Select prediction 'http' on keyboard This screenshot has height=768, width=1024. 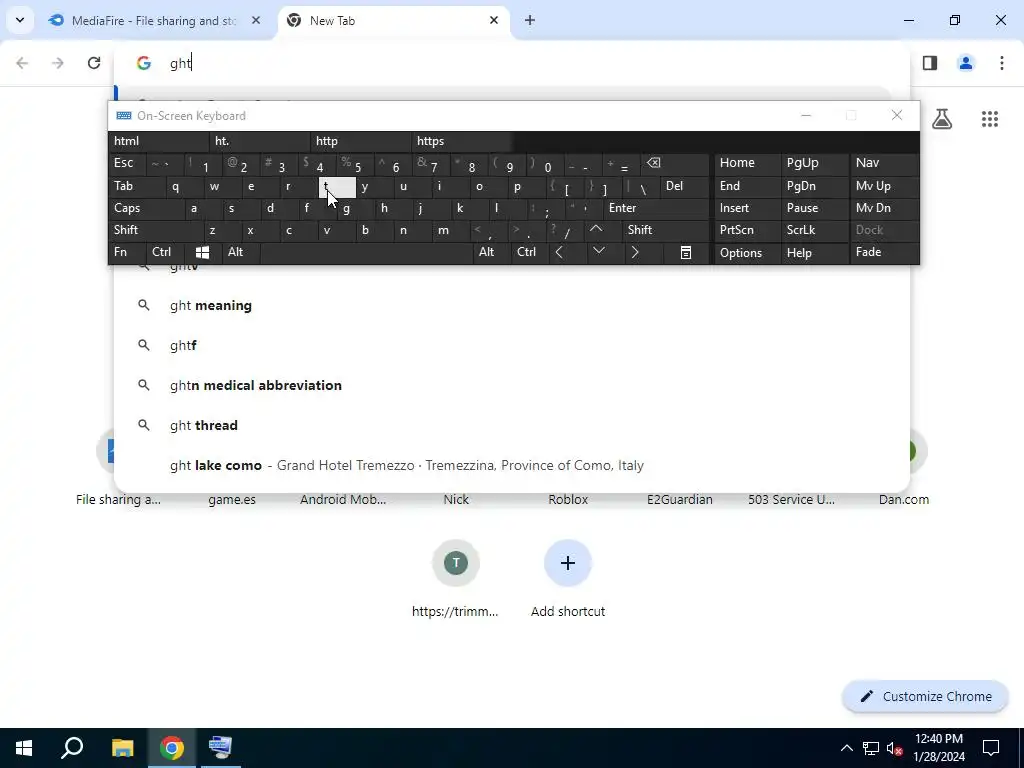pos(361,141)
